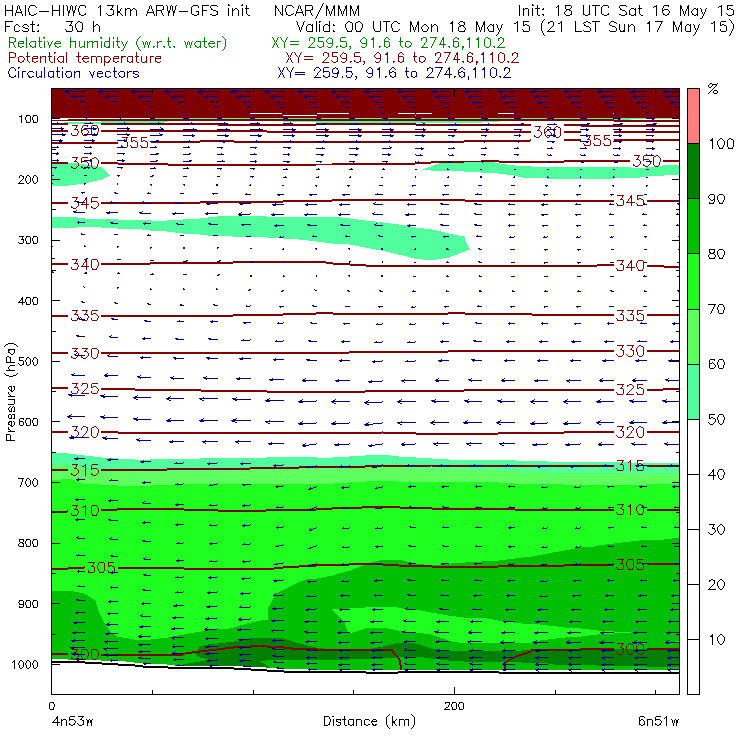Click the '80' colorbar scale label
Image resolution: width=740 pixels, height=740 pixels.
[716, 254]
